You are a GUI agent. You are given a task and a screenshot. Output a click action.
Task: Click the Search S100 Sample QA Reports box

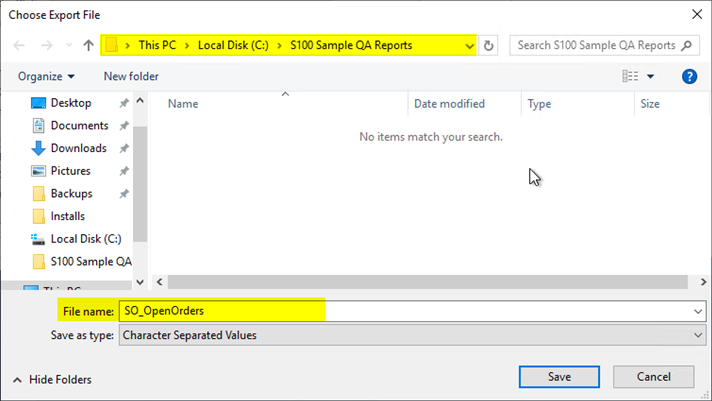(597, 46)
